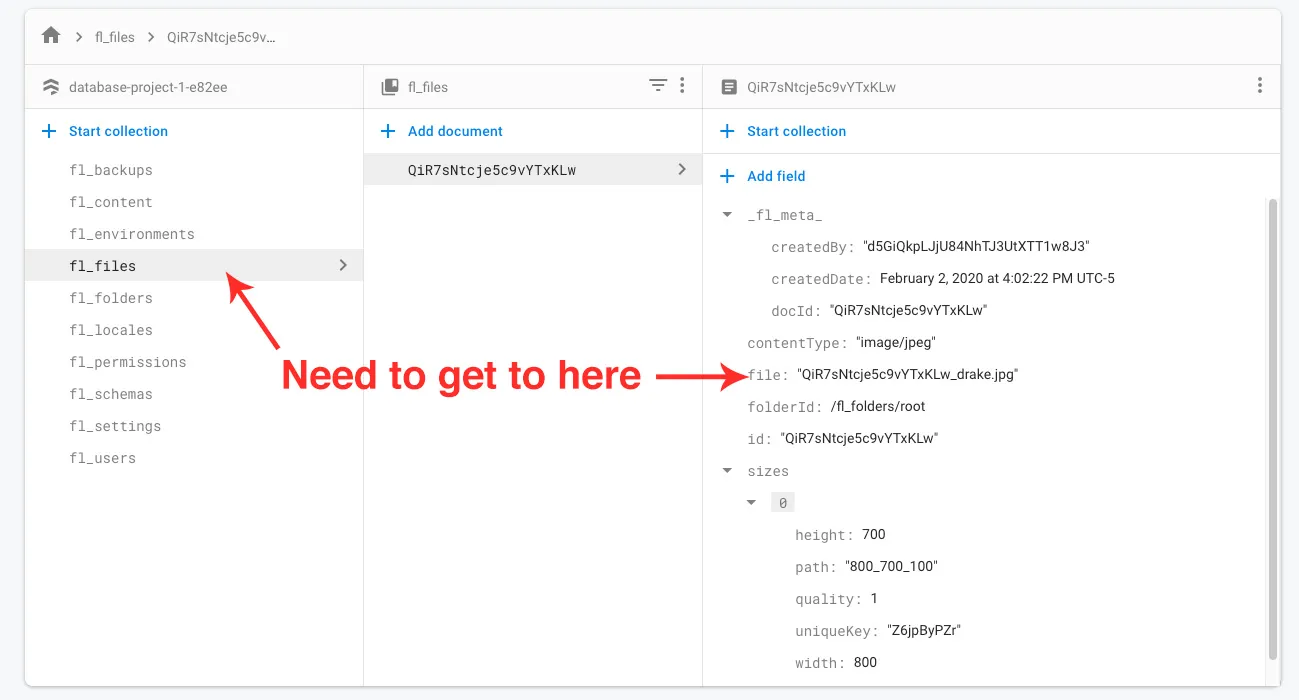Image resolution: width=1299 pixels, height=700 pixels.
Task: Click contentType value "image/jpeg"
Action: pyautogui.click(x=895, y=343)
